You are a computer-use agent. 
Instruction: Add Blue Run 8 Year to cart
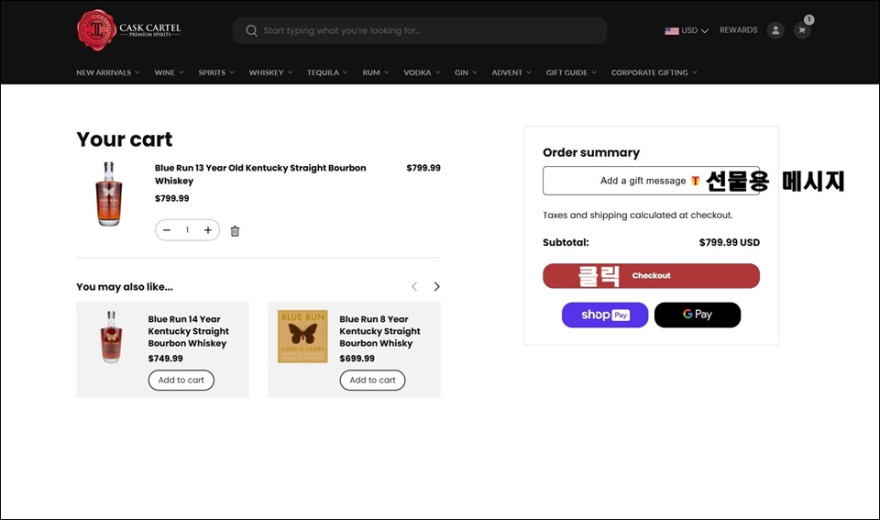tap(373, 380)
